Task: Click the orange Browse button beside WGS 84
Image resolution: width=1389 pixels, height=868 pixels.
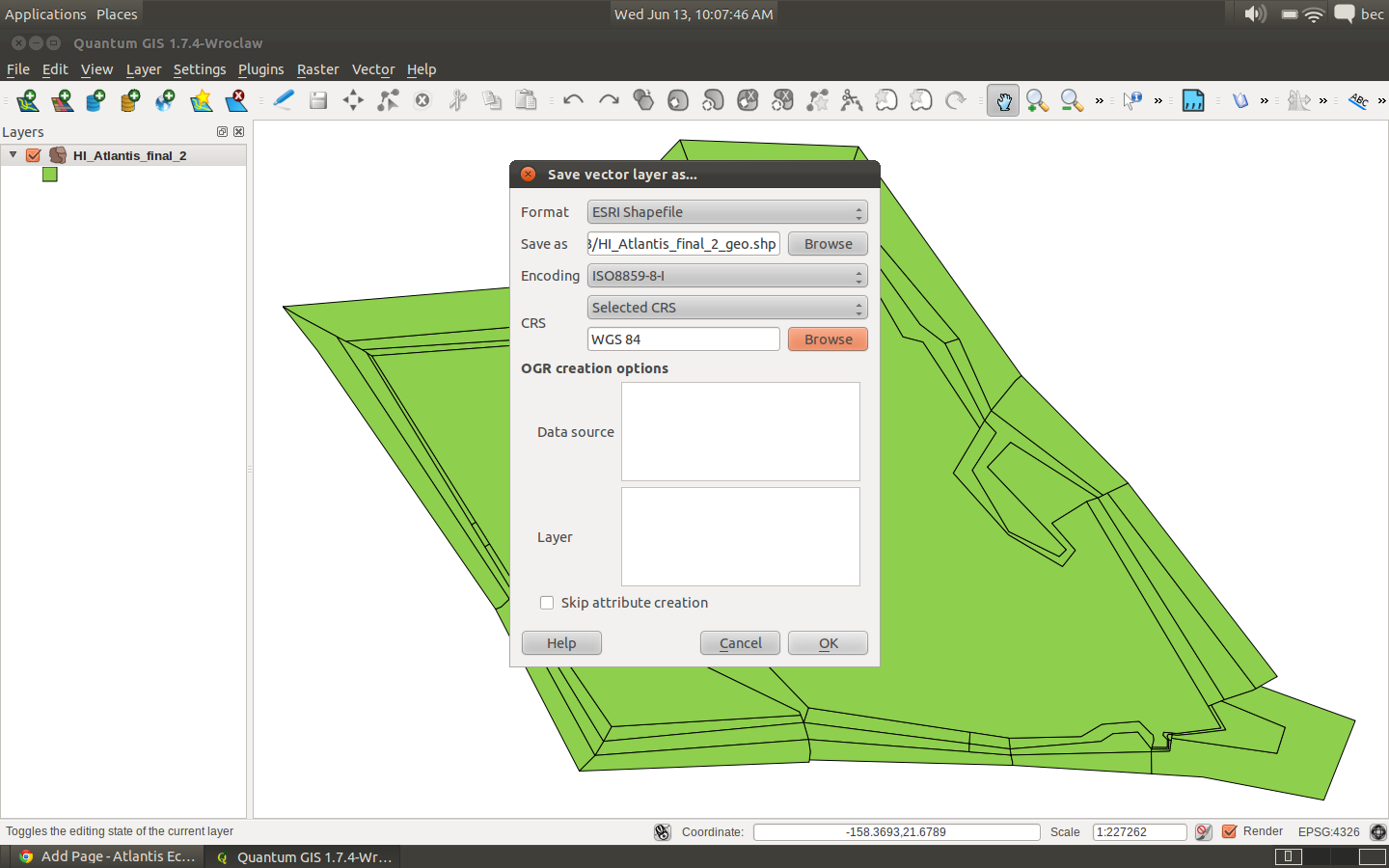Action: pos(828,339)
